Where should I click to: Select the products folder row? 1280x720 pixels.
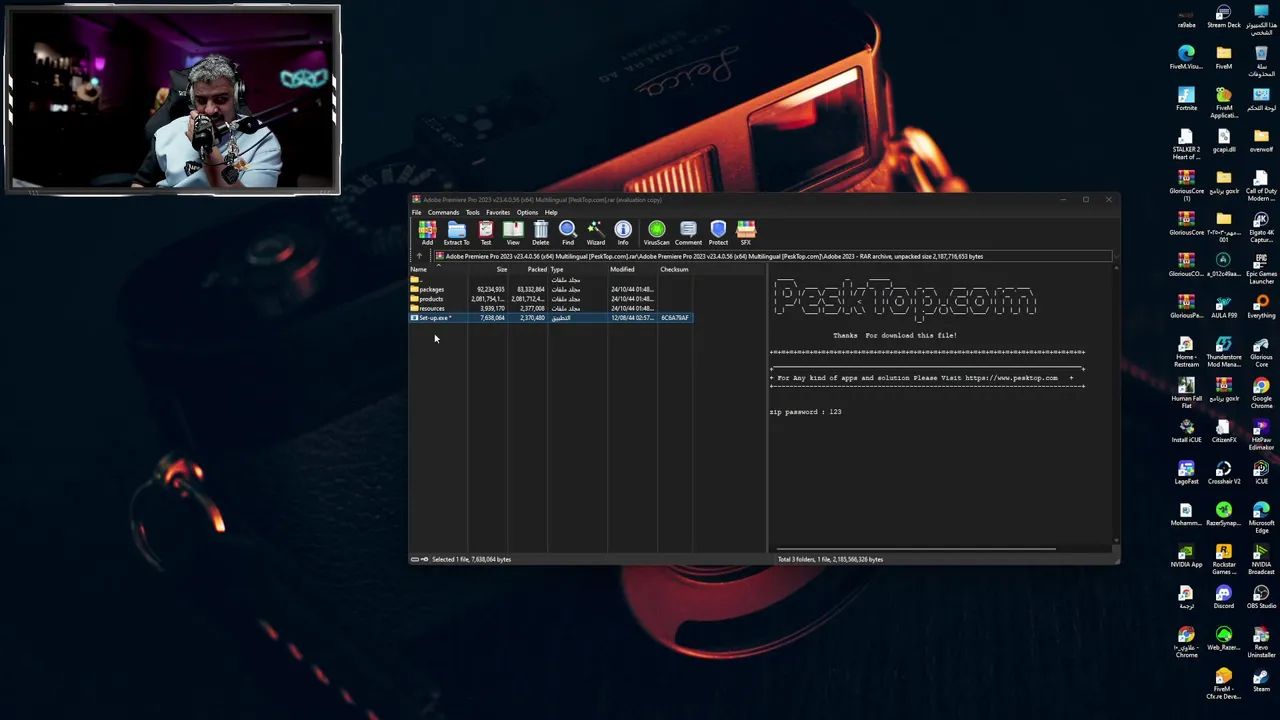[x=550, y=299]
